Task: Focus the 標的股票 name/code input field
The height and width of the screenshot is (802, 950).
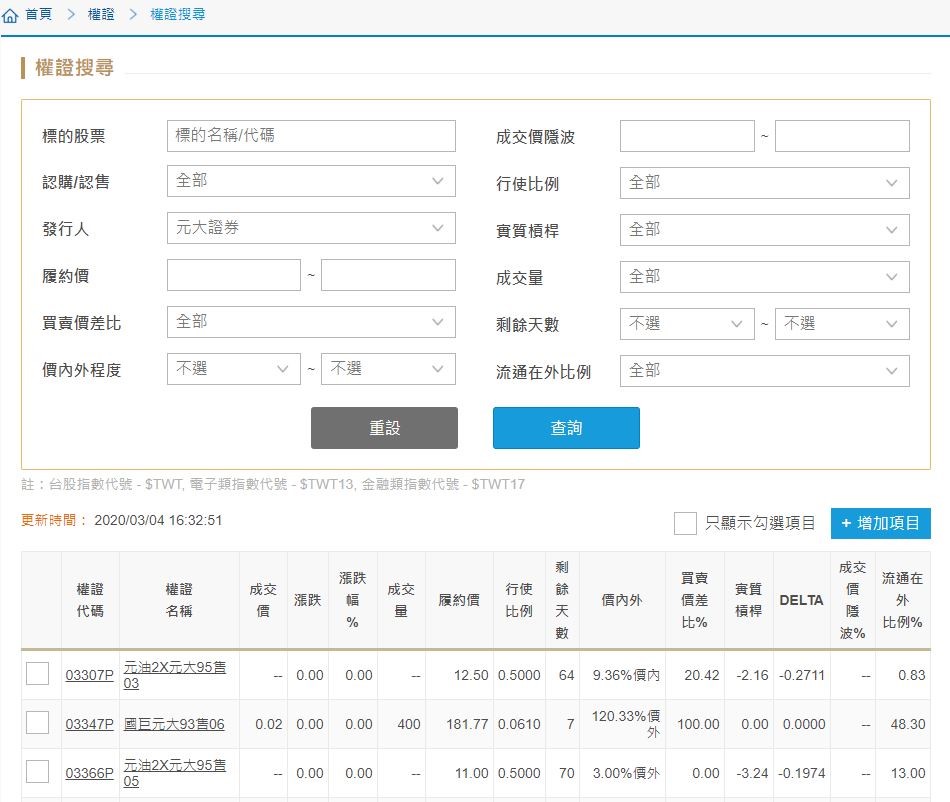Action: [x=311, y=136]
